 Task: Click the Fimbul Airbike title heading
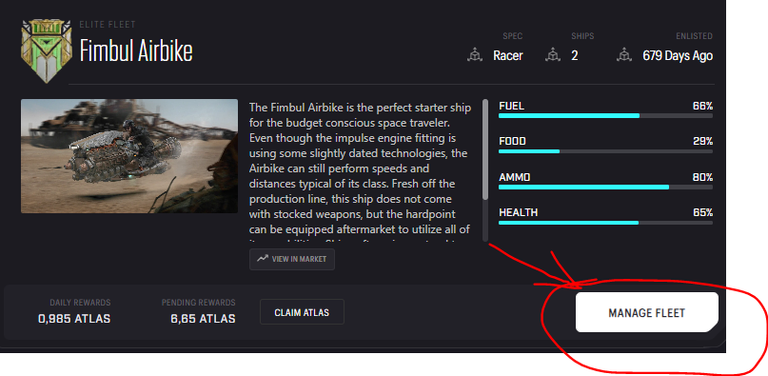coord(136,51)
